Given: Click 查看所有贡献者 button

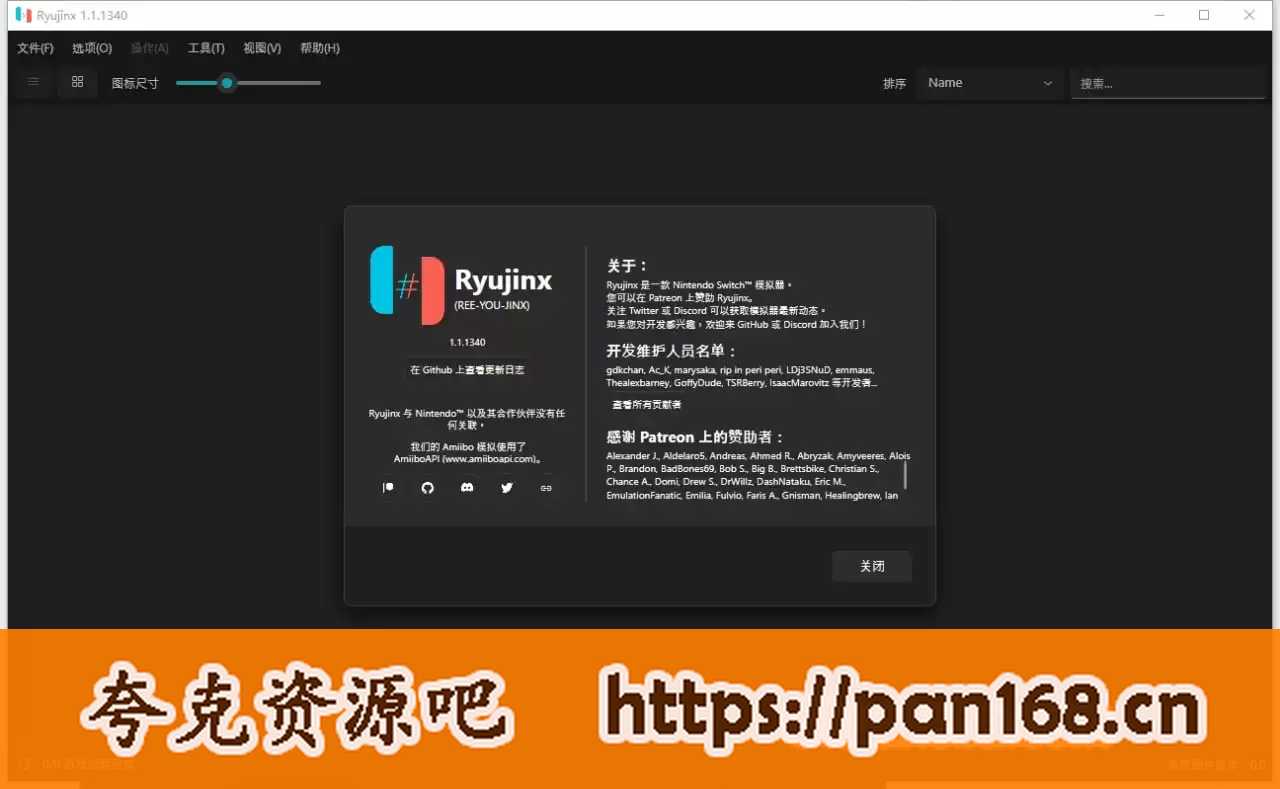Looking at the screenshot, I should pyautogui.click(x=647, y=405).
